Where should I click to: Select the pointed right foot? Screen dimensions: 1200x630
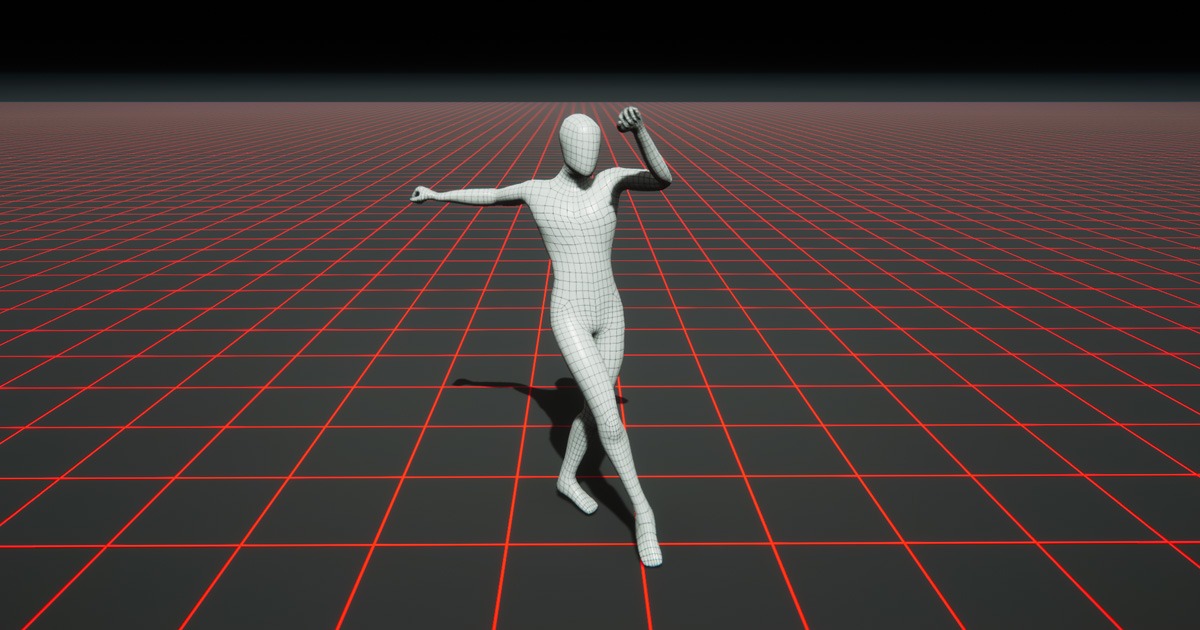coord(645,548)
